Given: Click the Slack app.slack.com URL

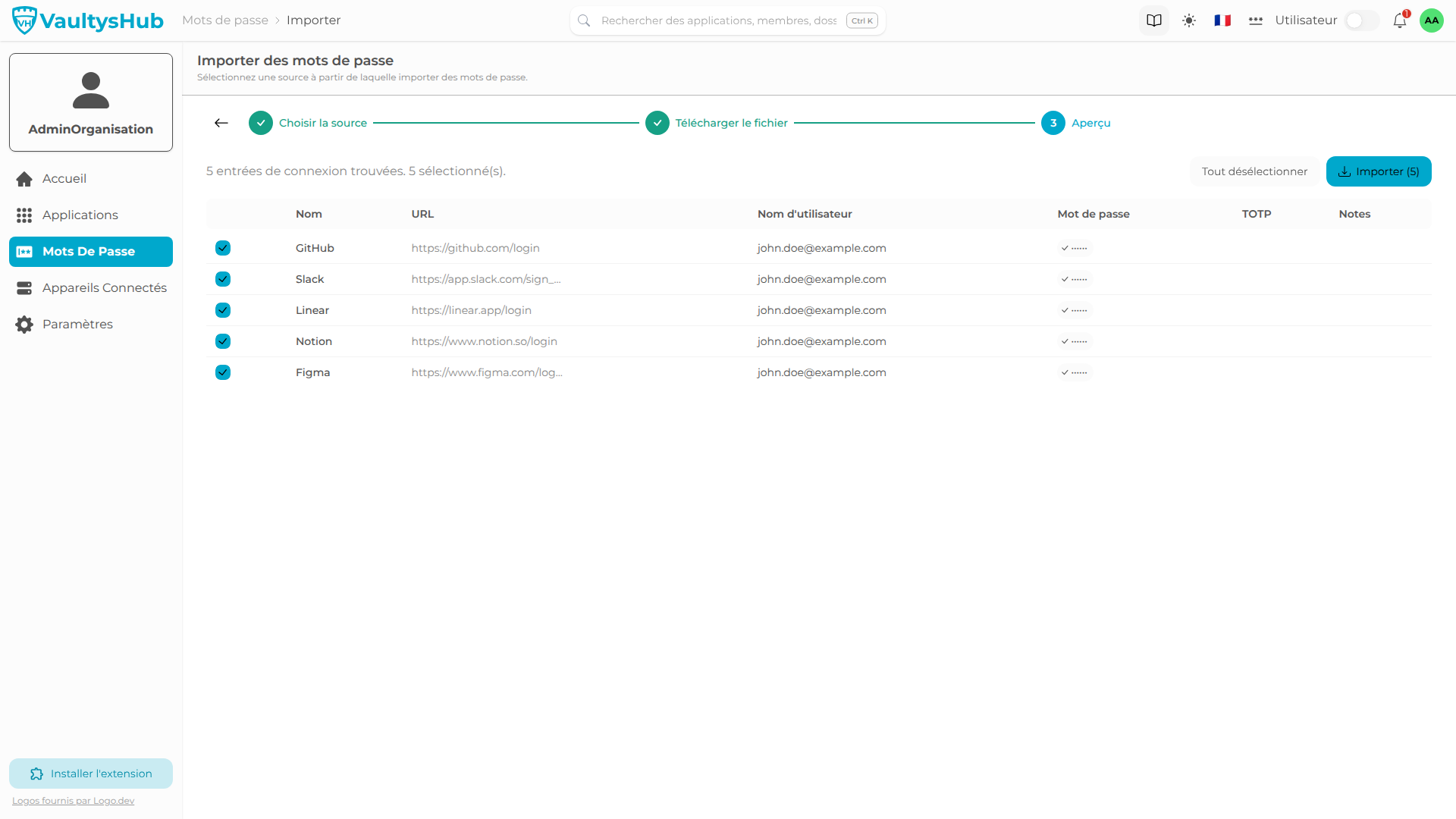Looking at the screenshot, I should pos(486,279).
